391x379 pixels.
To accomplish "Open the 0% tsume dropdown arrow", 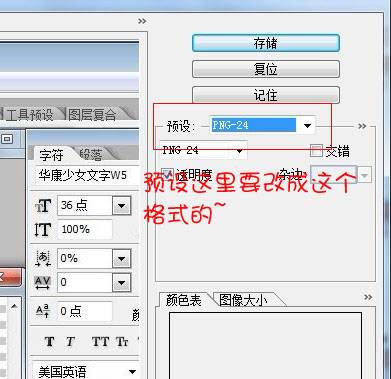I will point(121,259).
